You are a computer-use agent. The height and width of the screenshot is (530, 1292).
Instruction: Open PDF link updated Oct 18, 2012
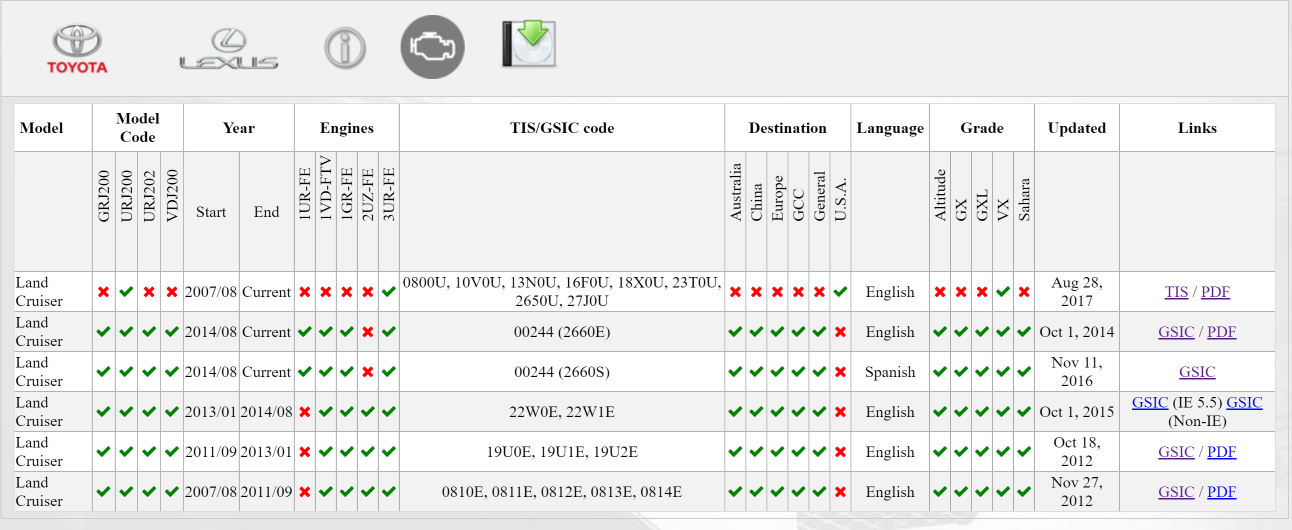1221,452
